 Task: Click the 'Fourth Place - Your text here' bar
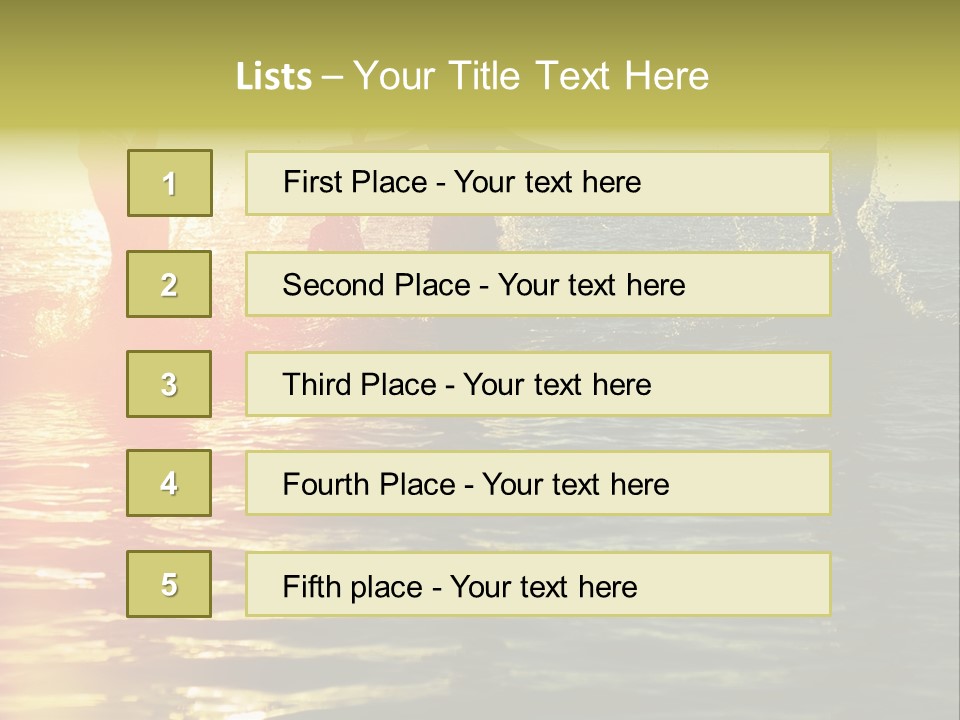tap(538, 483)
